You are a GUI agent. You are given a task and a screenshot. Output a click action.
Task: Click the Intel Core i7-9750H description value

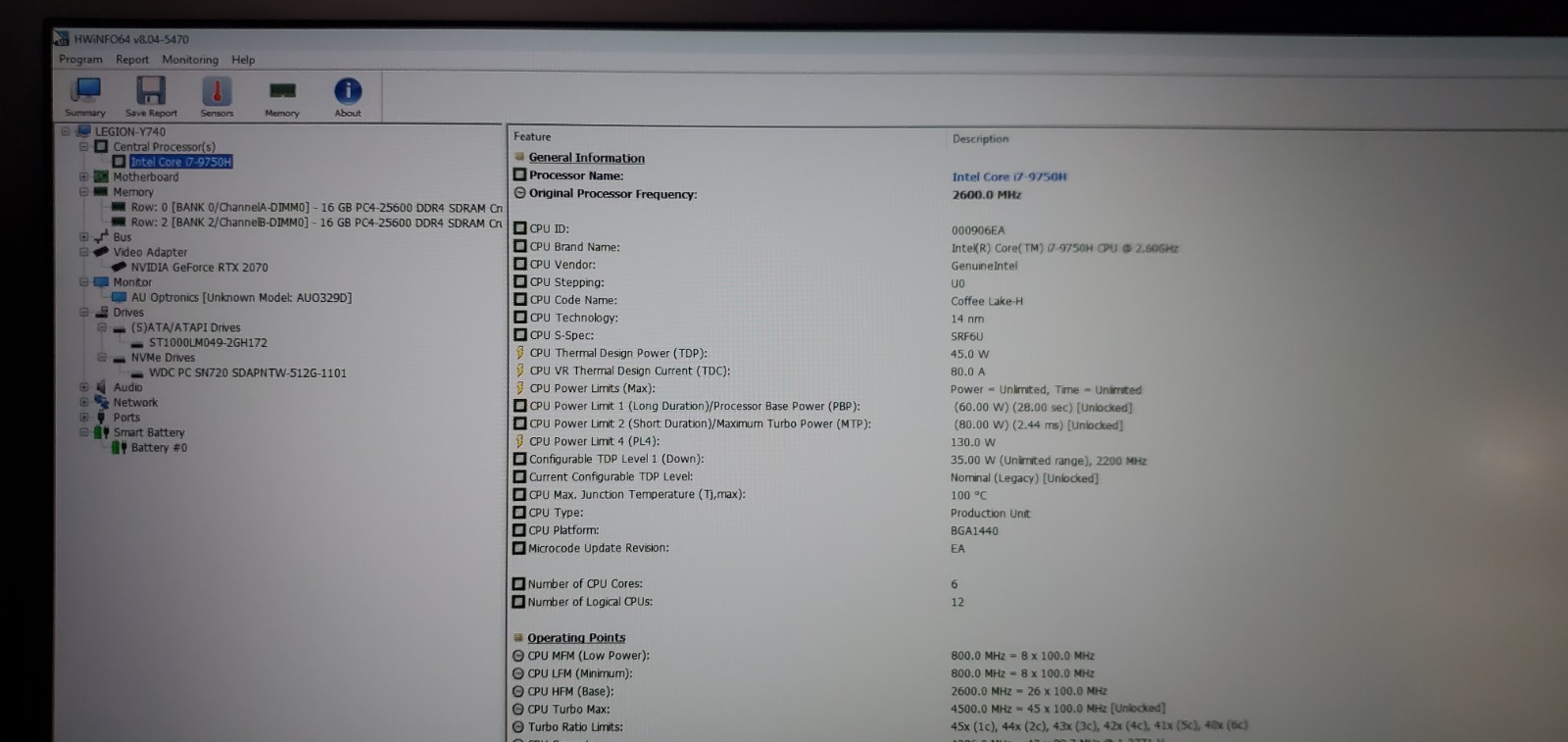point(1008,176)
